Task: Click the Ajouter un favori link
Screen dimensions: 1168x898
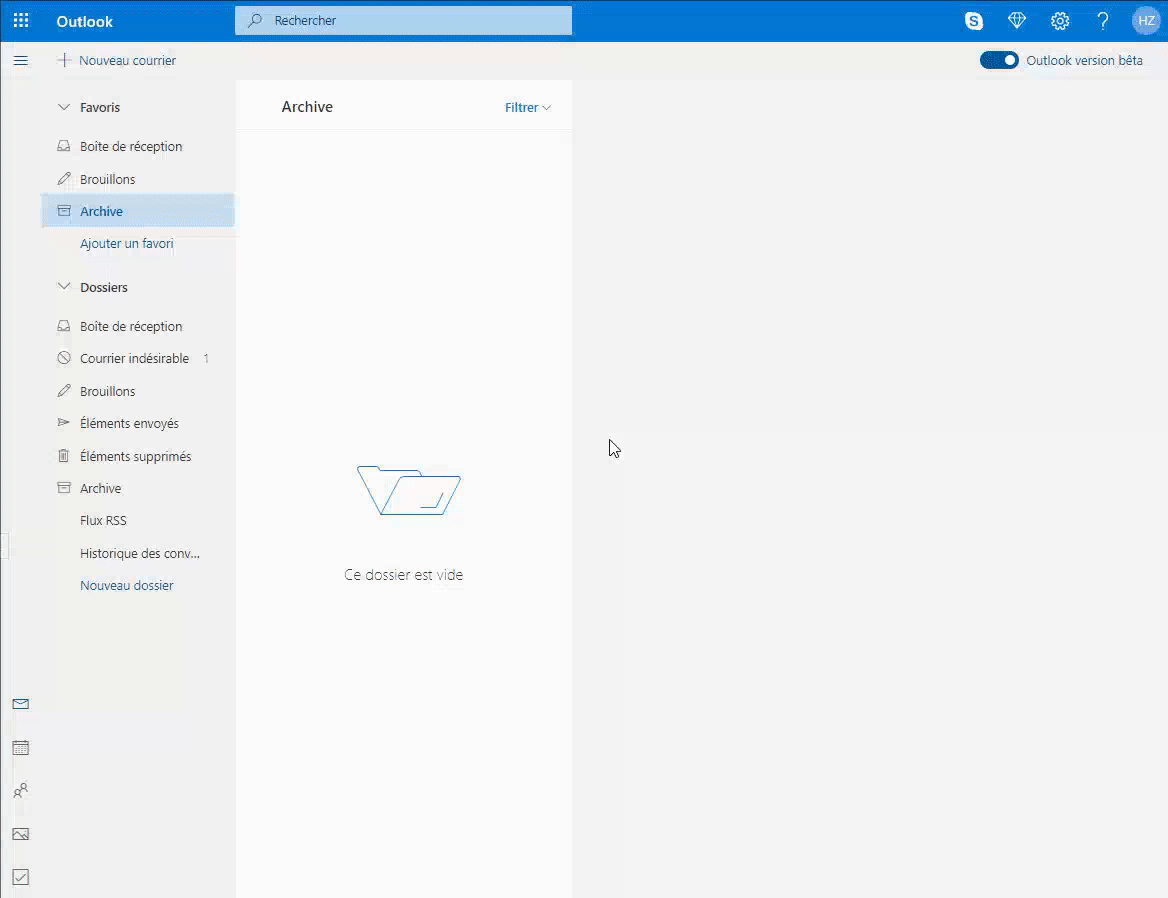Action: coord(126,244)
